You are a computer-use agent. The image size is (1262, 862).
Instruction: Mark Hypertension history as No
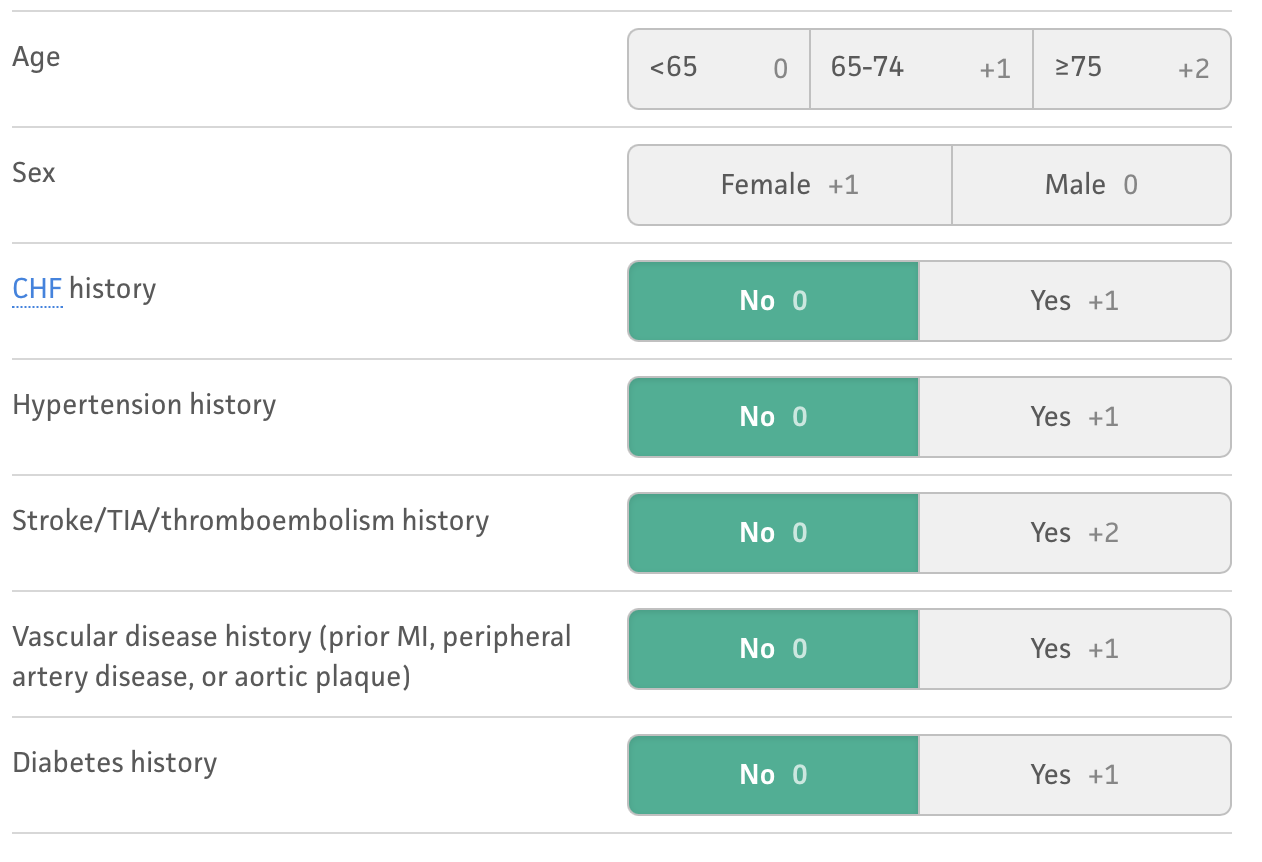coord(773,417)
